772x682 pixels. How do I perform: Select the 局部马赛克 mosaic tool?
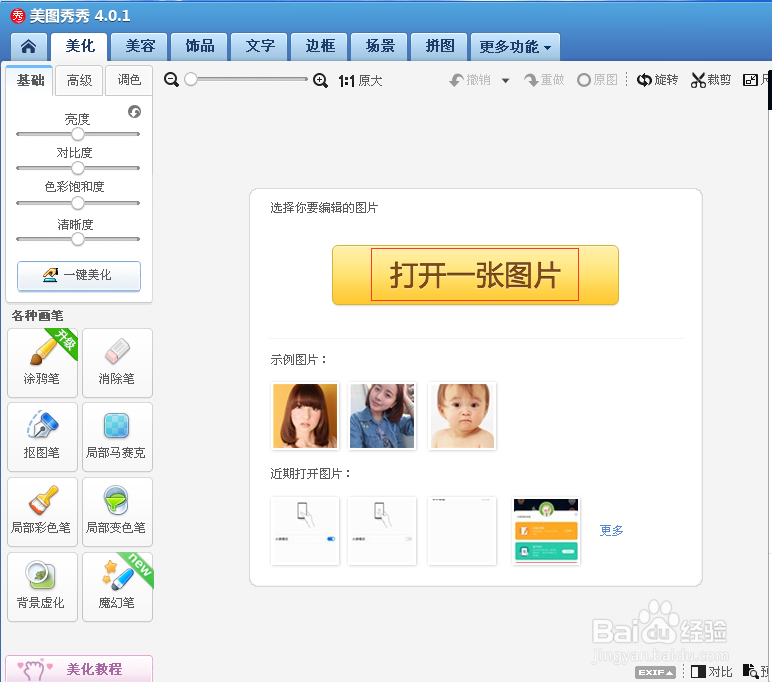pyautogui.click(x=117, y=437)
